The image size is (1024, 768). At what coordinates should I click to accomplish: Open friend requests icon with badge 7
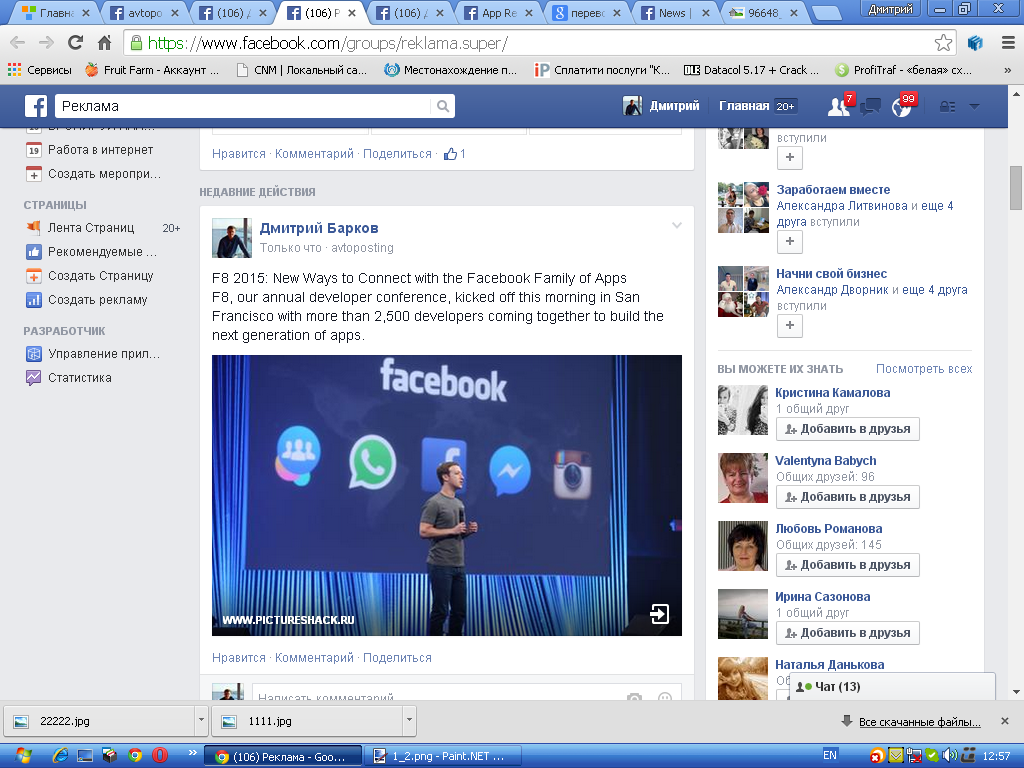coord(839,106)
